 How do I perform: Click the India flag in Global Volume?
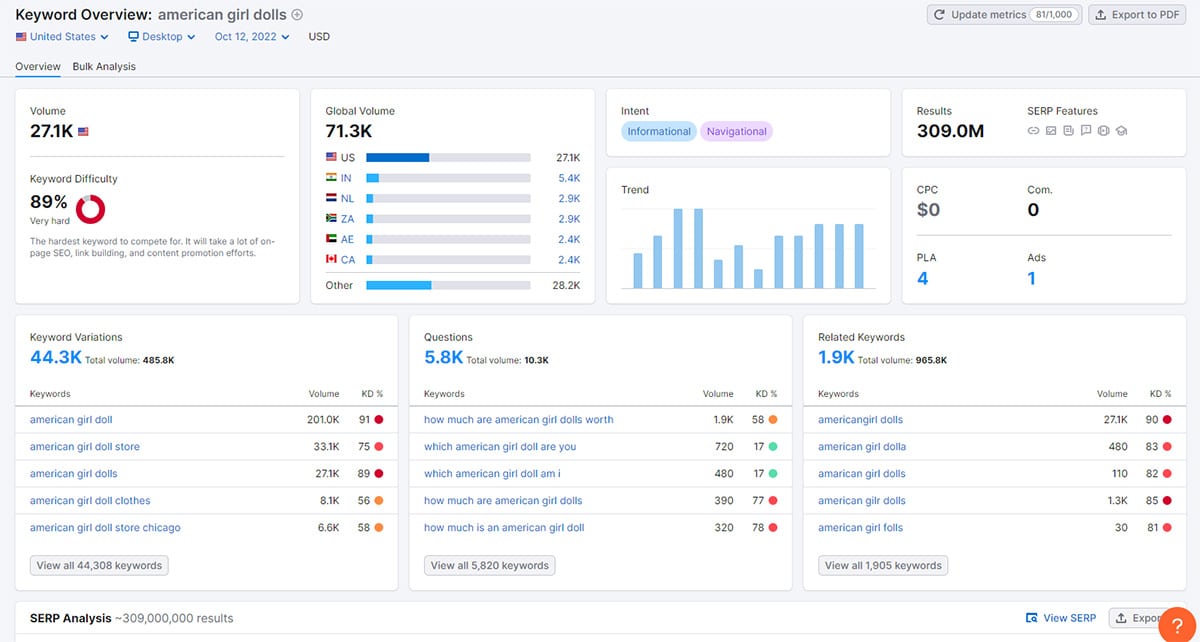pyautogui.click(x=332, y=178)
